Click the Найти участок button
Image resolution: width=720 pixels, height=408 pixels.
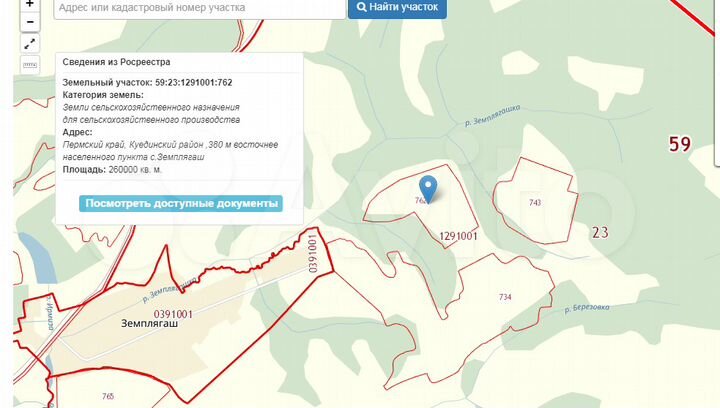click(397, 8)
